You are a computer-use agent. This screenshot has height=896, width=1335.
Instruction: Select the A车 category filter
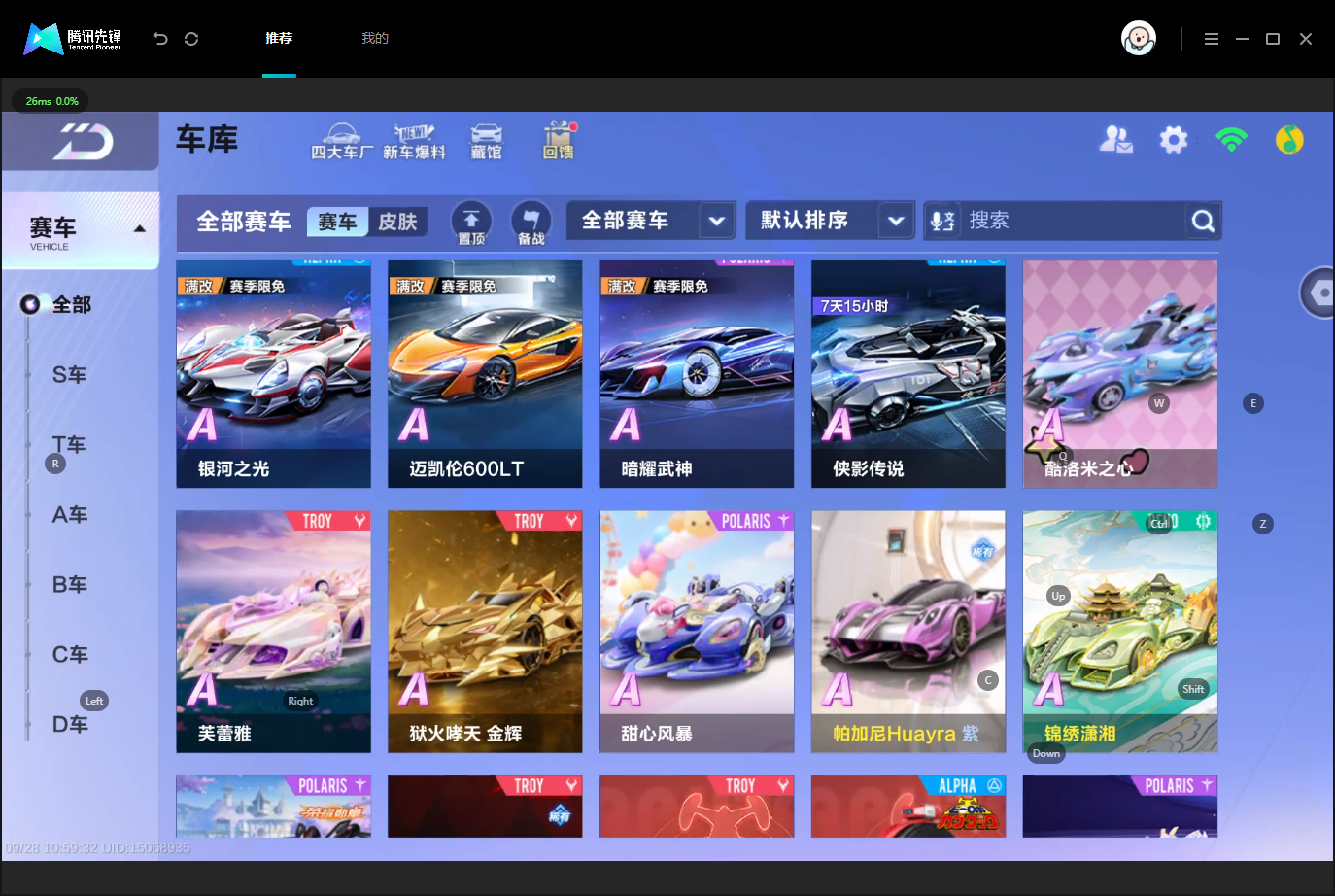click(x=70, y=515)
